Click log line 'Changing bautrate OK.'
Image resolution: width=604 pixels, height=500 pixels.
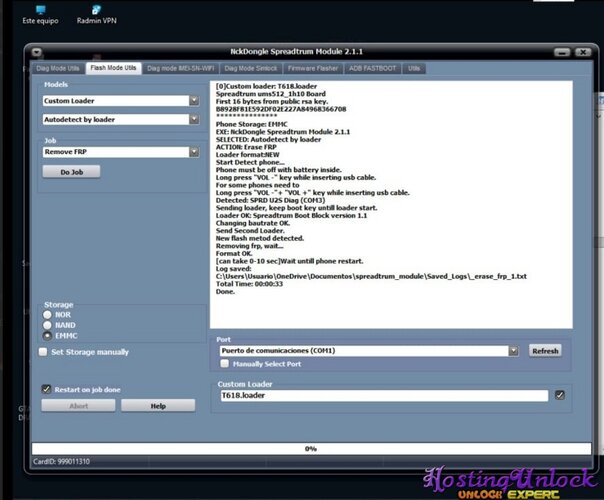coord(253,223)
